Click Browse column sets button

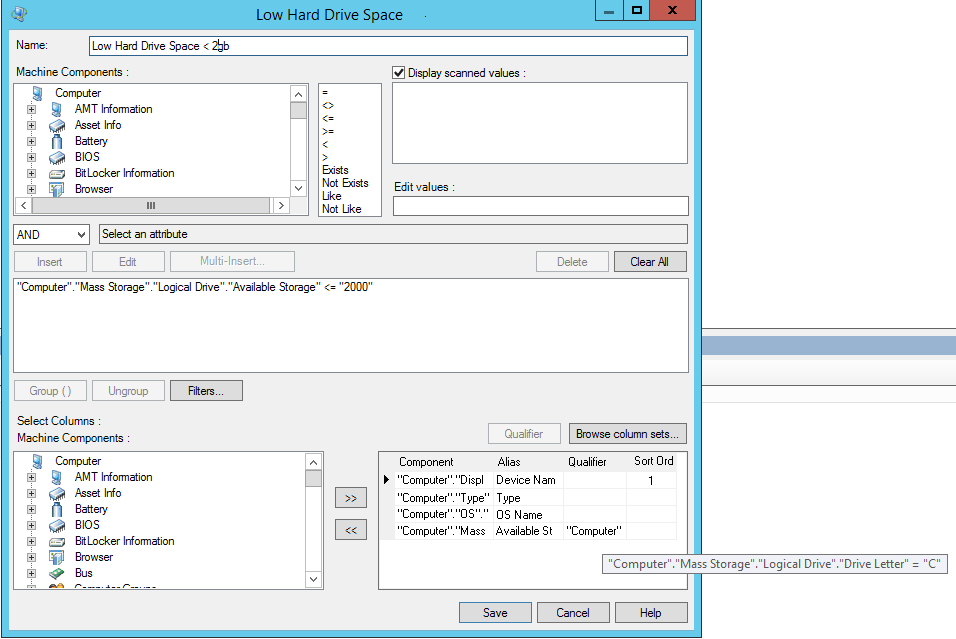pos(628,434)
